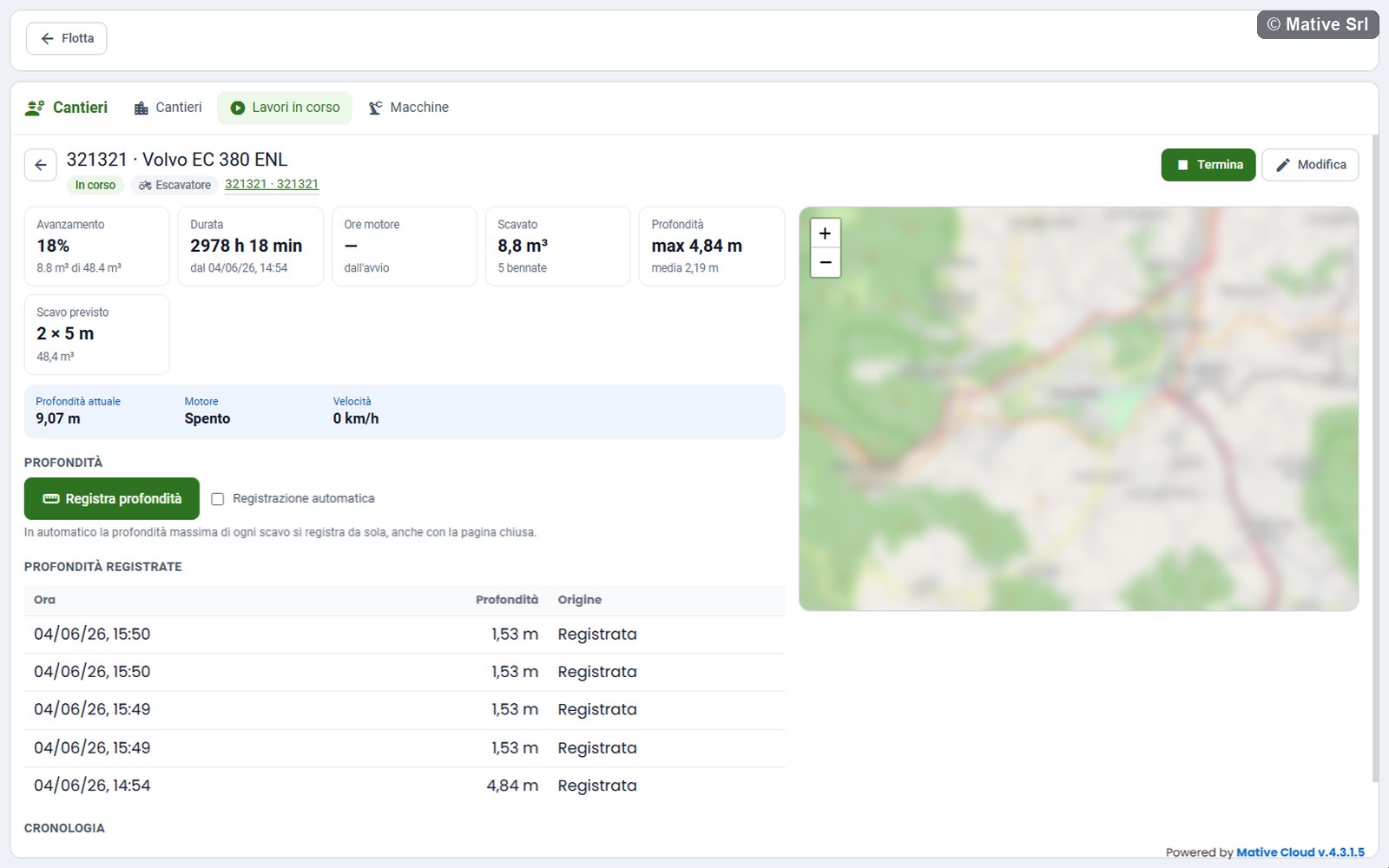Click the back arrow next to 321321 title

tap(41, 165)
